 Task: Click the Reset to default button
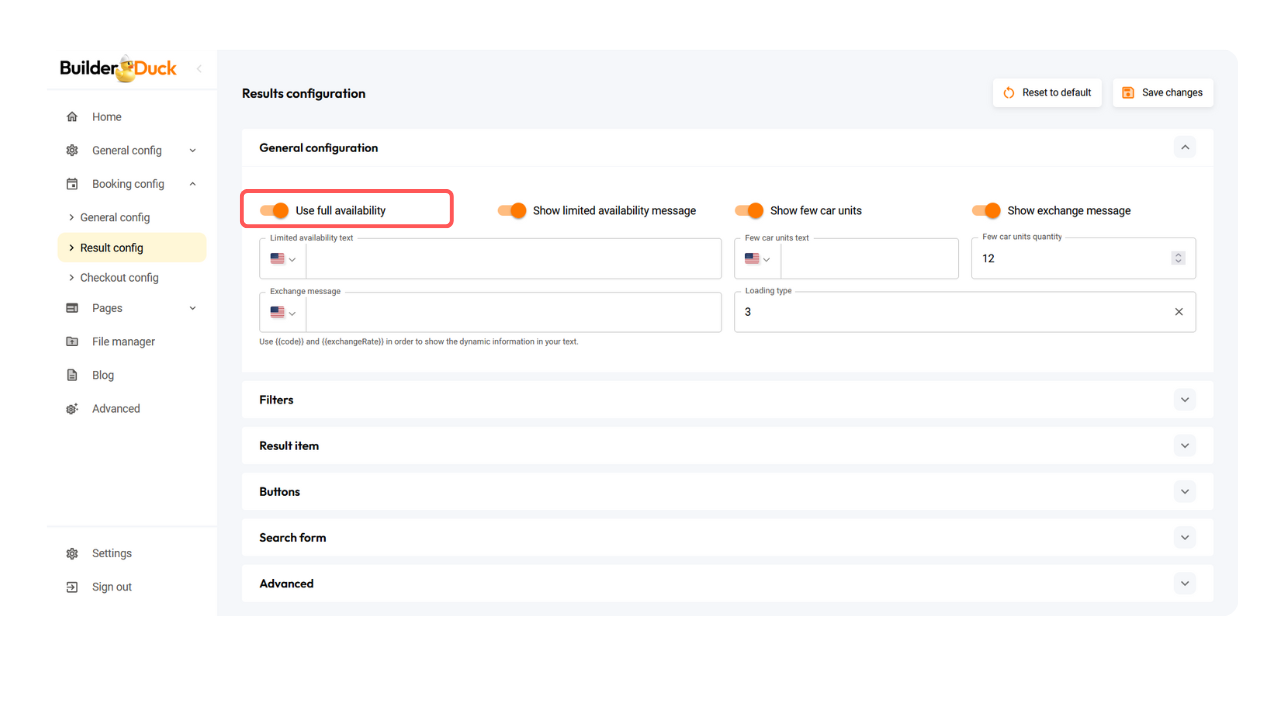pos(1047,93)
